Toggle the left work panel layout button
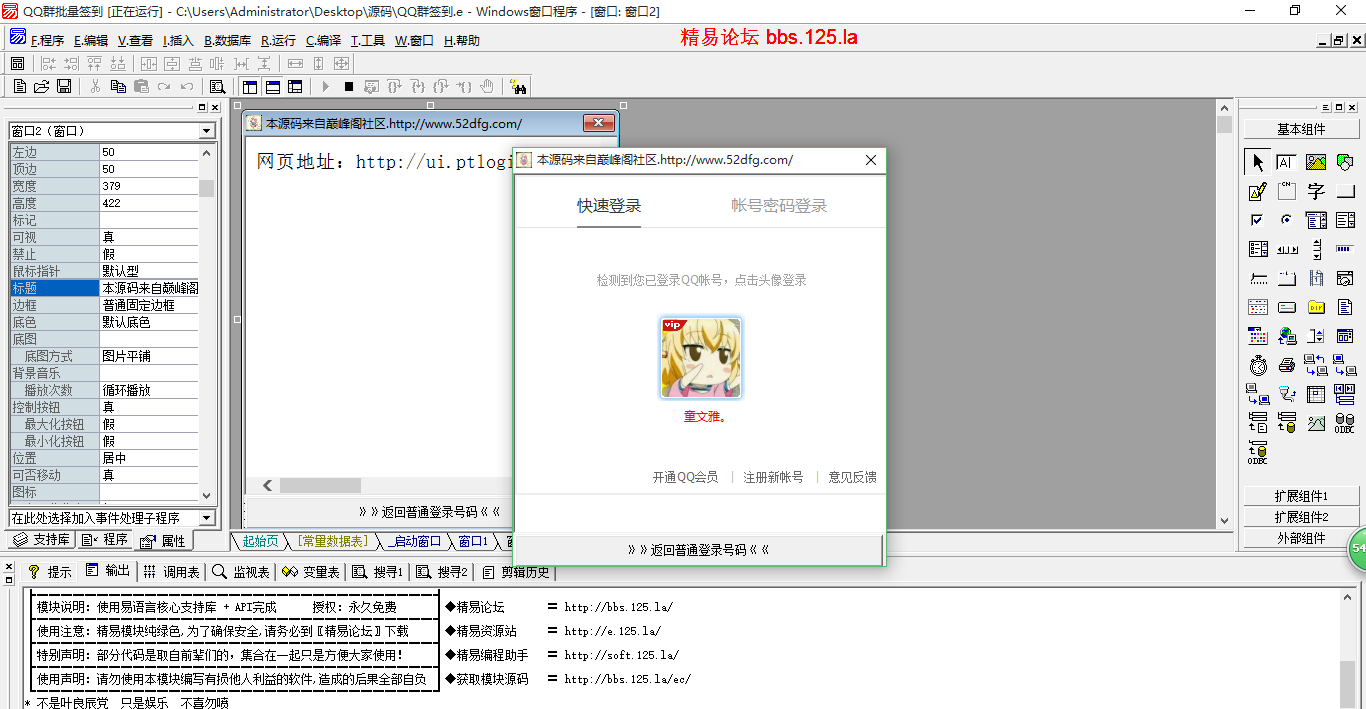 pyautogui.click(x=250, y=86)
